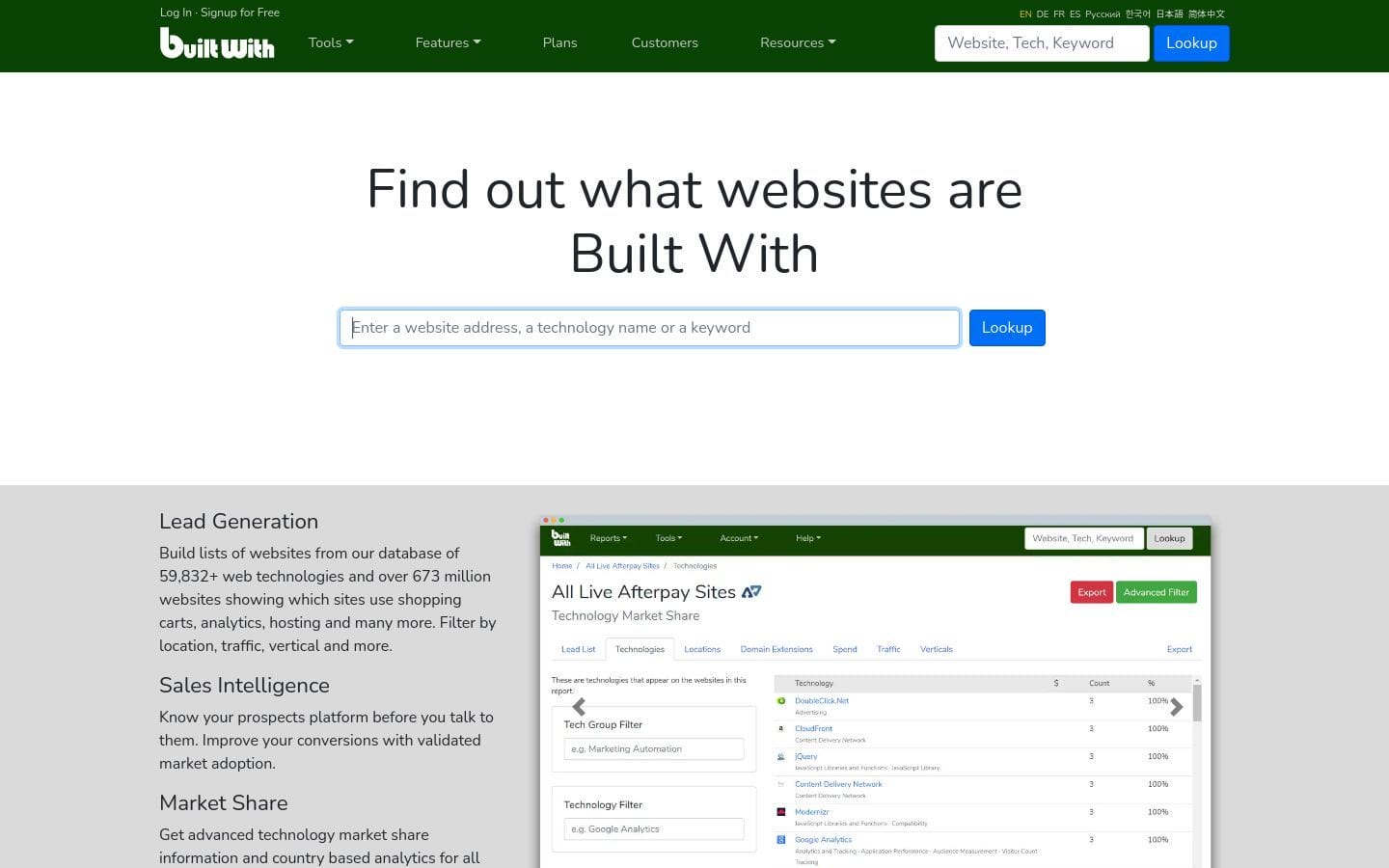1389x868 pixels.
Task: Click the Log In link
Action: tap(176, 13)
